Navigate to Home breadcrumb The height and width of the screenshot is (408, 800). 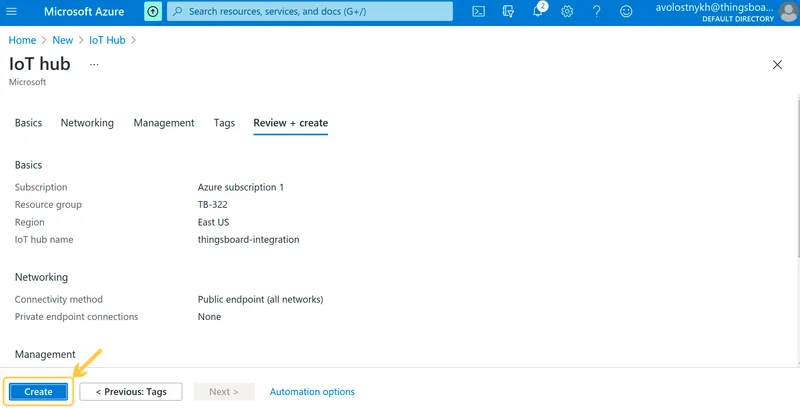click(22, 40)
